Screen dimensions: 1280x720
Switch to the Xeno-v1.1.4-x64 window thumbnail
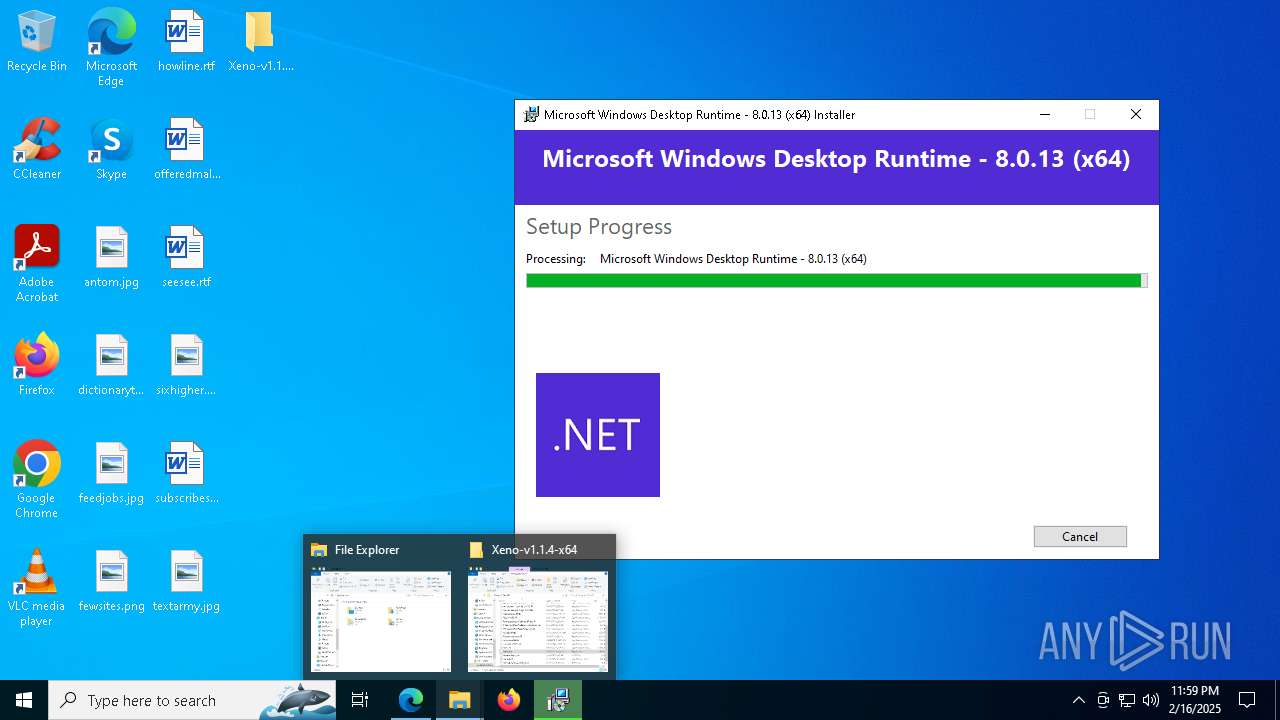[x=538, y=609]
